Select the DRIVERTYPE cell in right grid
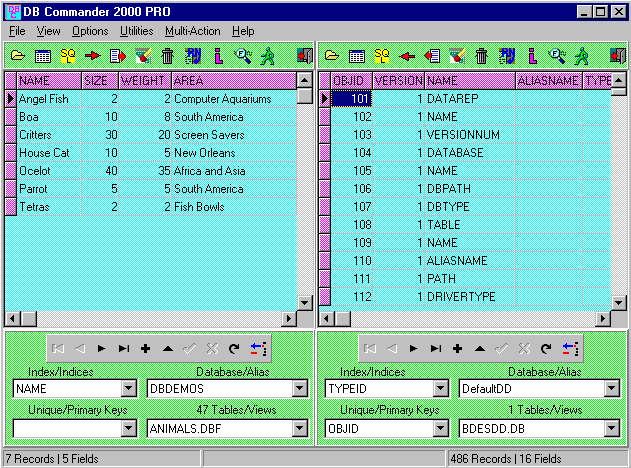Viewport: 631px width, 468px height. point(470,297)
